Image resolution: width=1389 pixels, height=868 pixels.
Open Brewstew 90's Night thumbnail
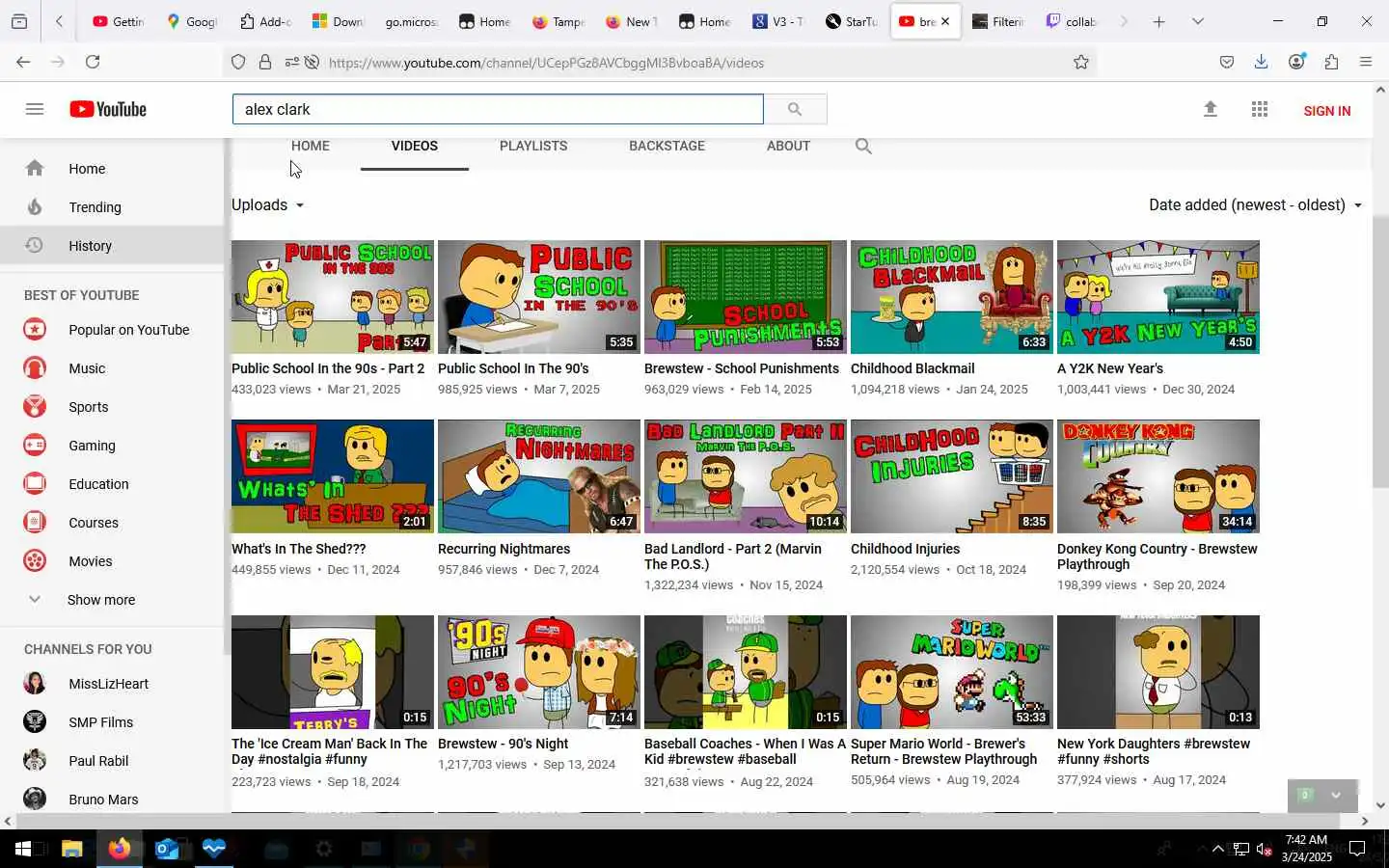click(x=538, y=672)
